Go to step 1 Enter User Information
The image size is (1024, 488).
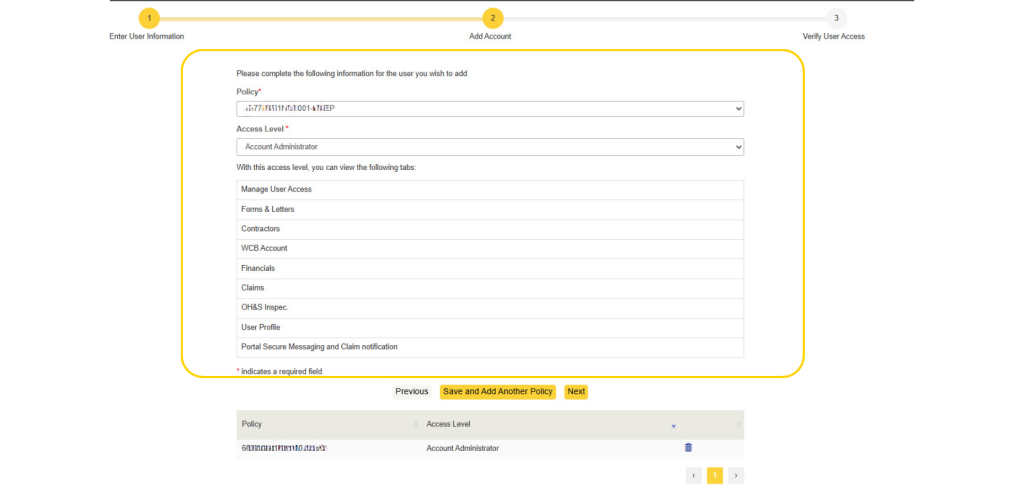(149, 18)
